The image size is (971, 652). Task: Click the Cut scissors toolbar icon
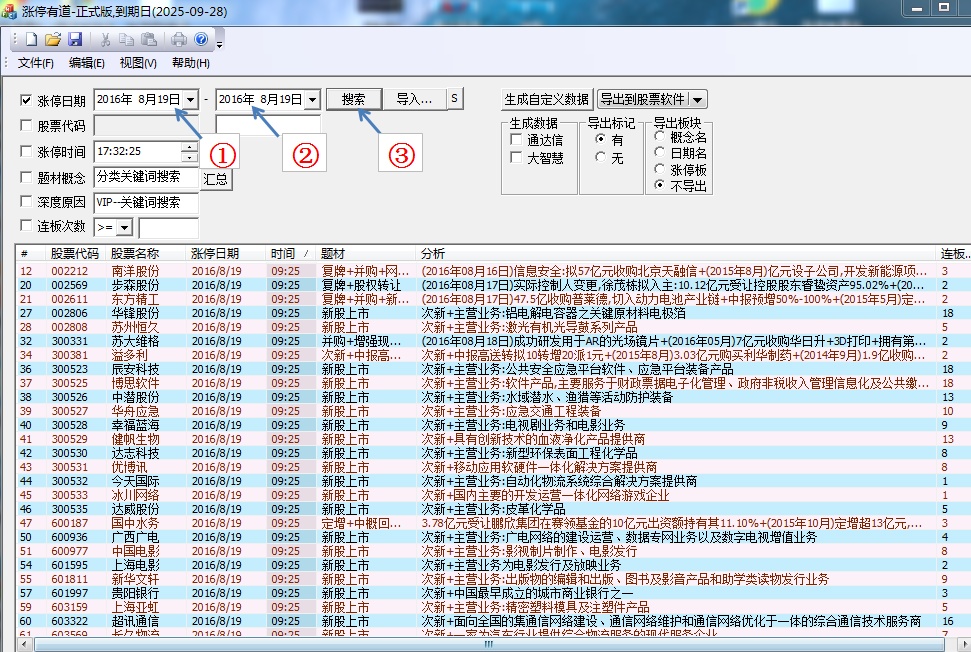pos(105,40)
